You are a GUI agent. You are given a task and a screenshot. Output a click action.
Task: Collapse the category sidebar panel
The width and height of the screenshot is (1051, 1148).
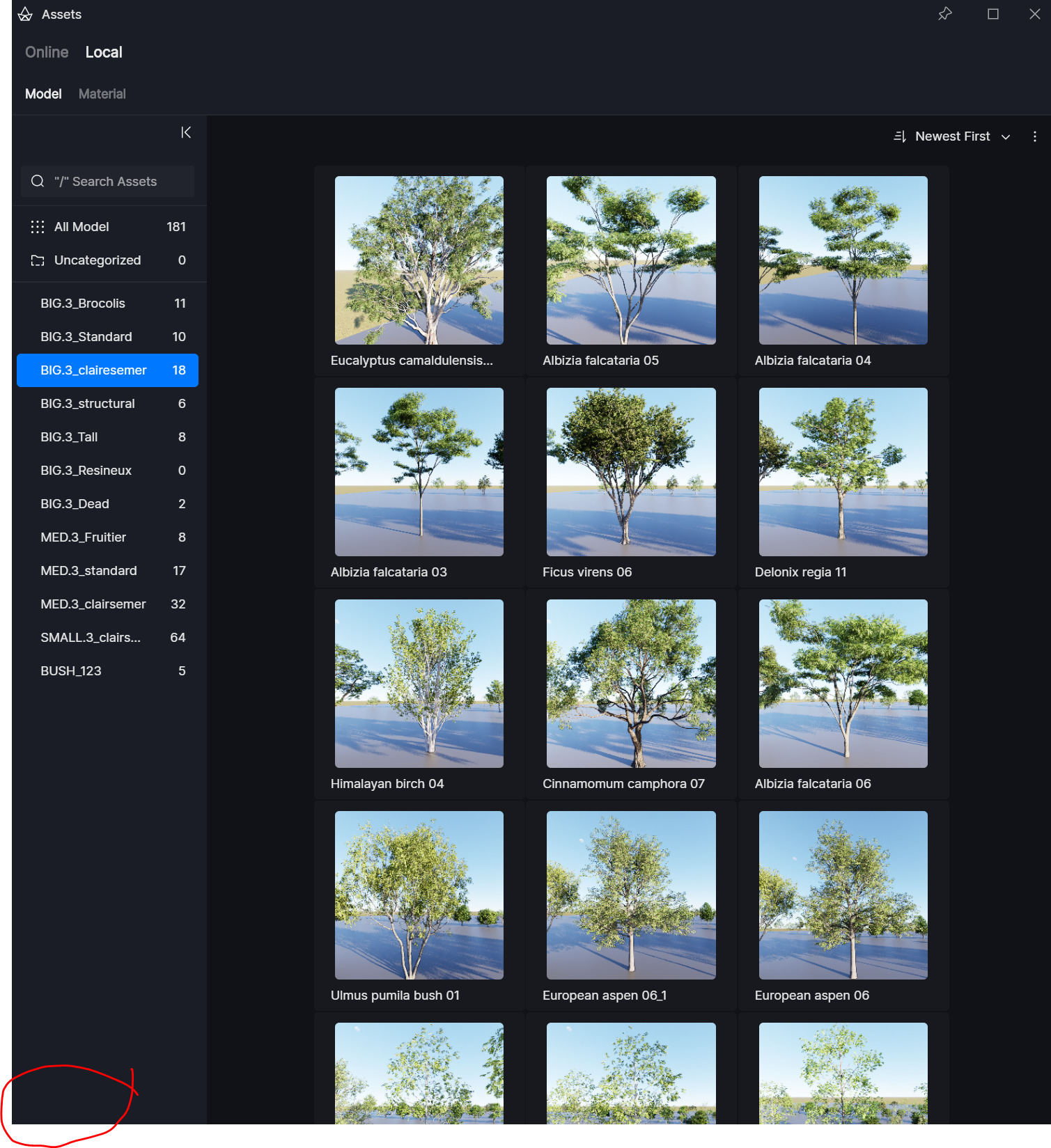(x=186, y=132)
